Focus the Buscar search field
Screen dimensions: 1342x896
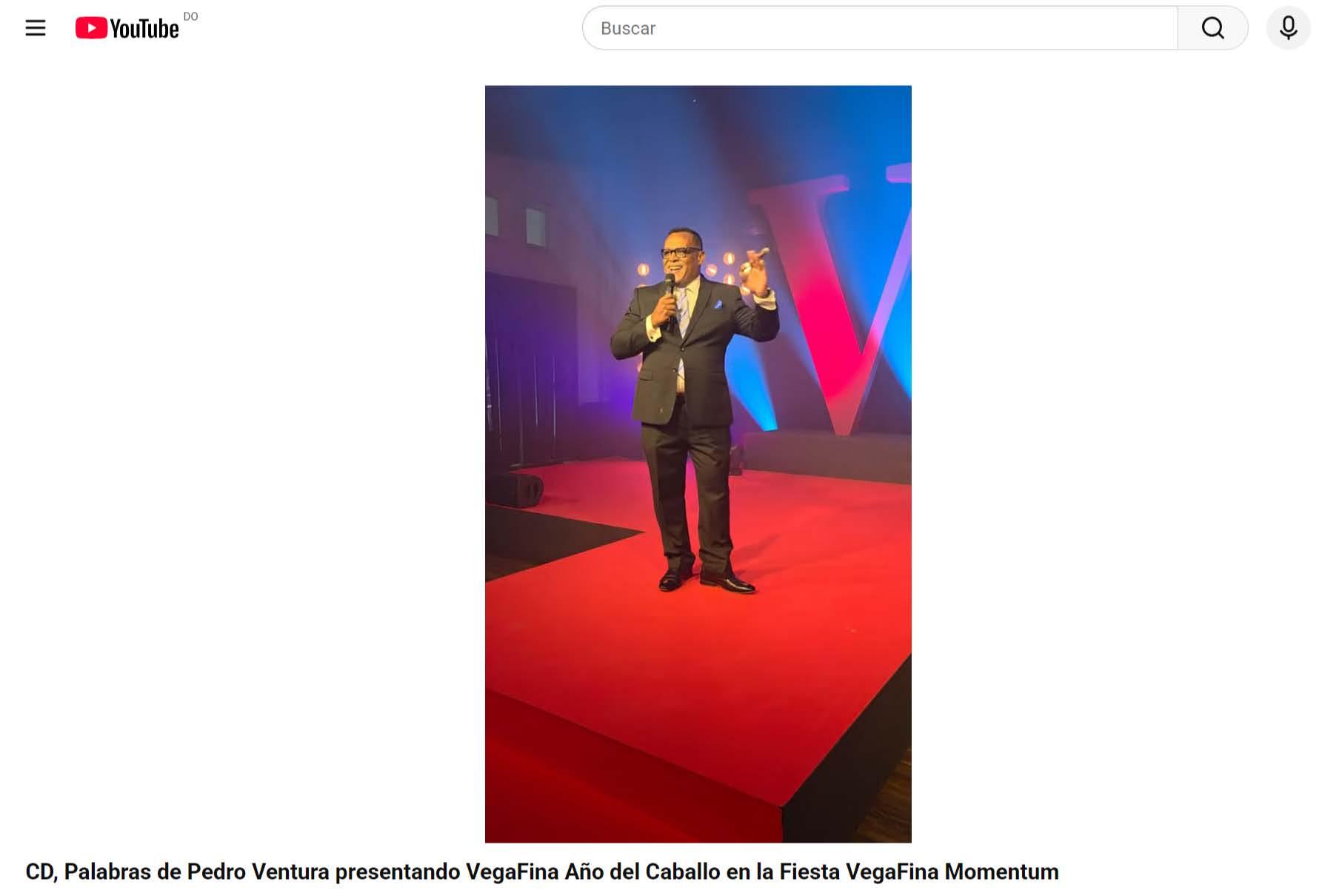coord(880,28)
